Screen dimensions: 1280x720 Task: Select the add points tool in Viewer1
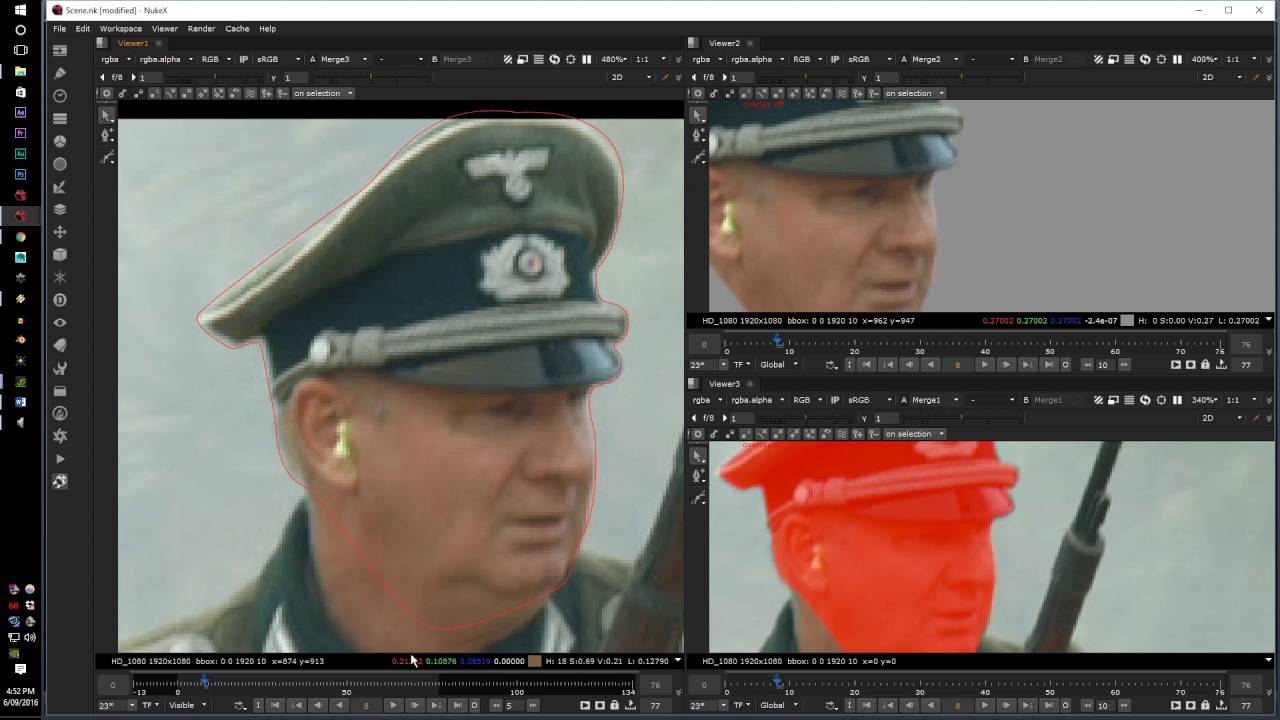tap(107, 136)
